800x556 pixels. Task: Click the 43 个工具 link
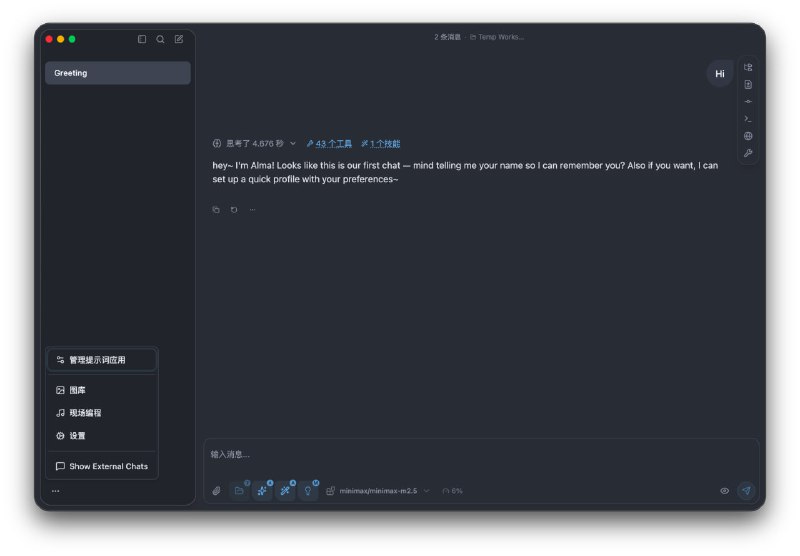click(329, 144)
